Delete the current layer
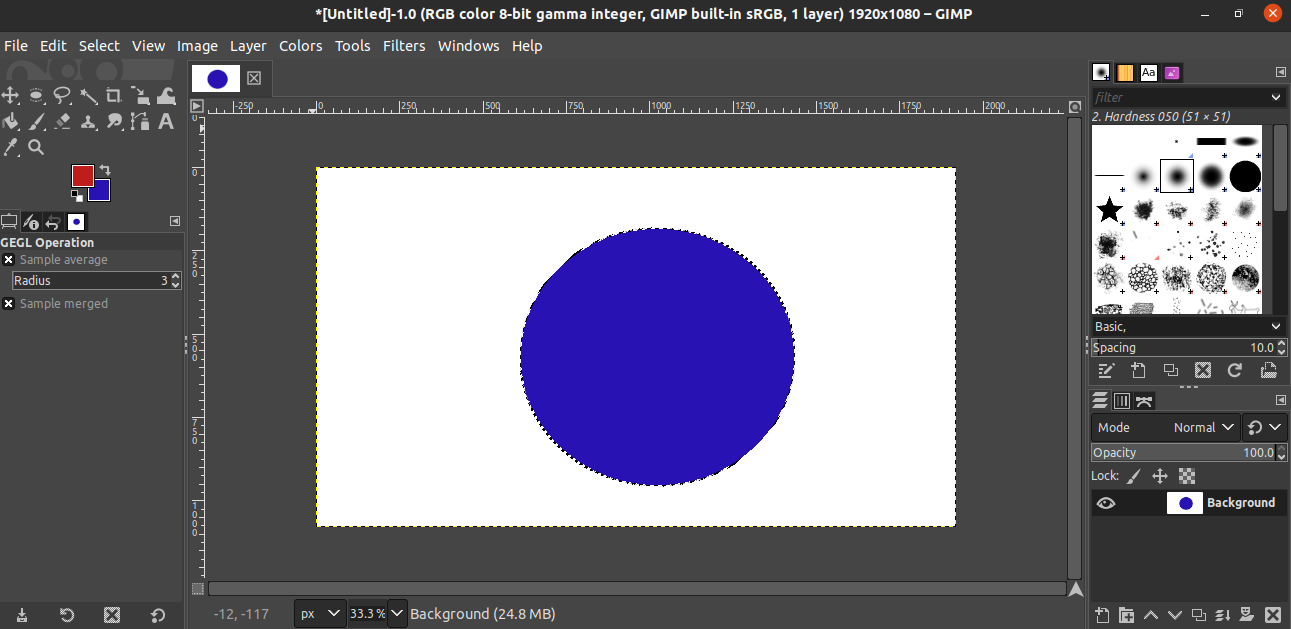This screenshot has width=1291, height=629. pyautogui.click(x=1272, y=614)
